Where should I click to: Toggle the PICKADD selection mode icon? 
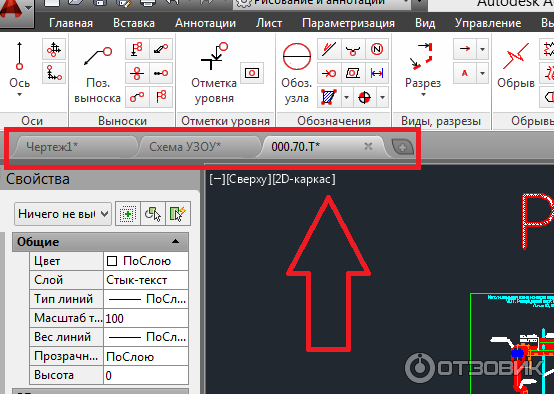point(128,213)
